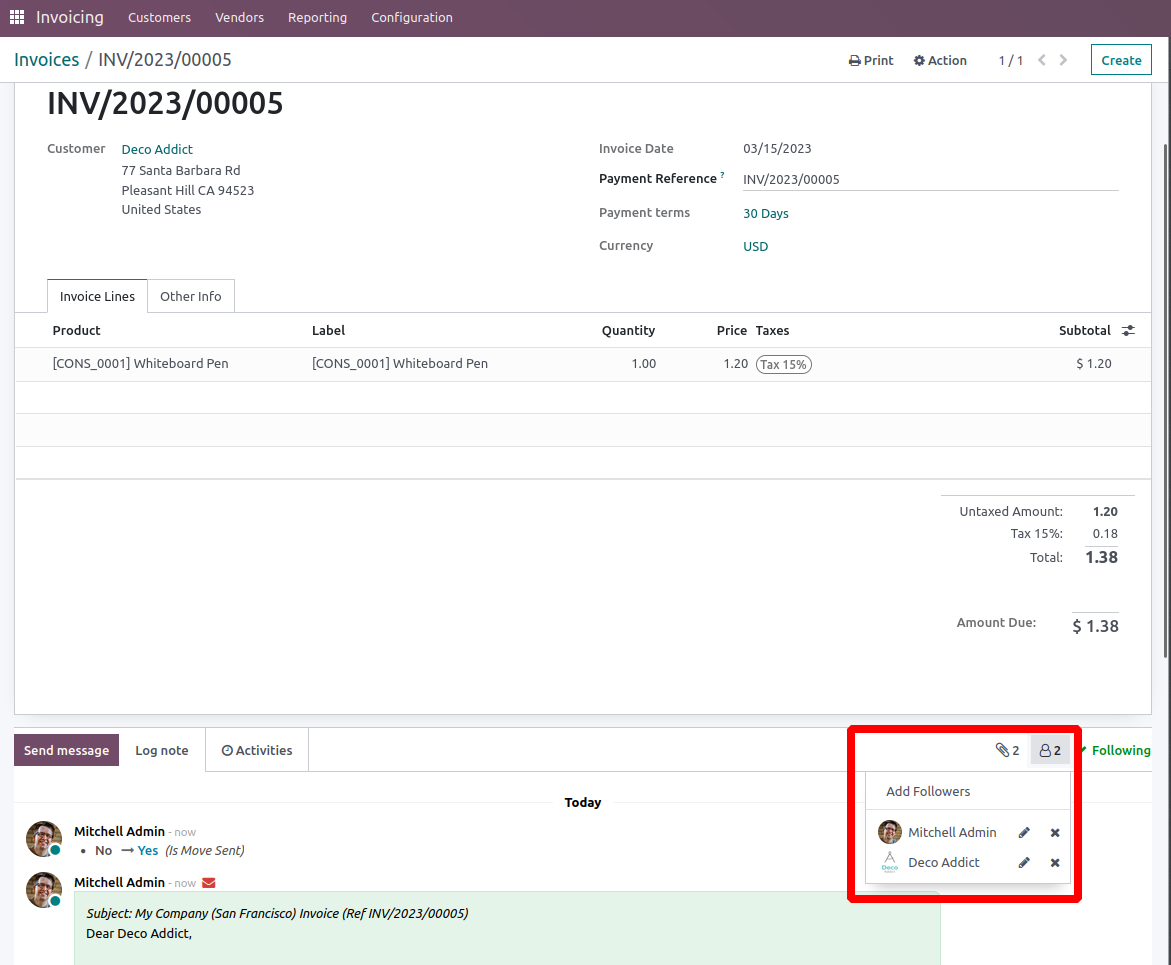Click the Send message button
The height and width of the screenshot is (965, 1171).
click(66, 750)
